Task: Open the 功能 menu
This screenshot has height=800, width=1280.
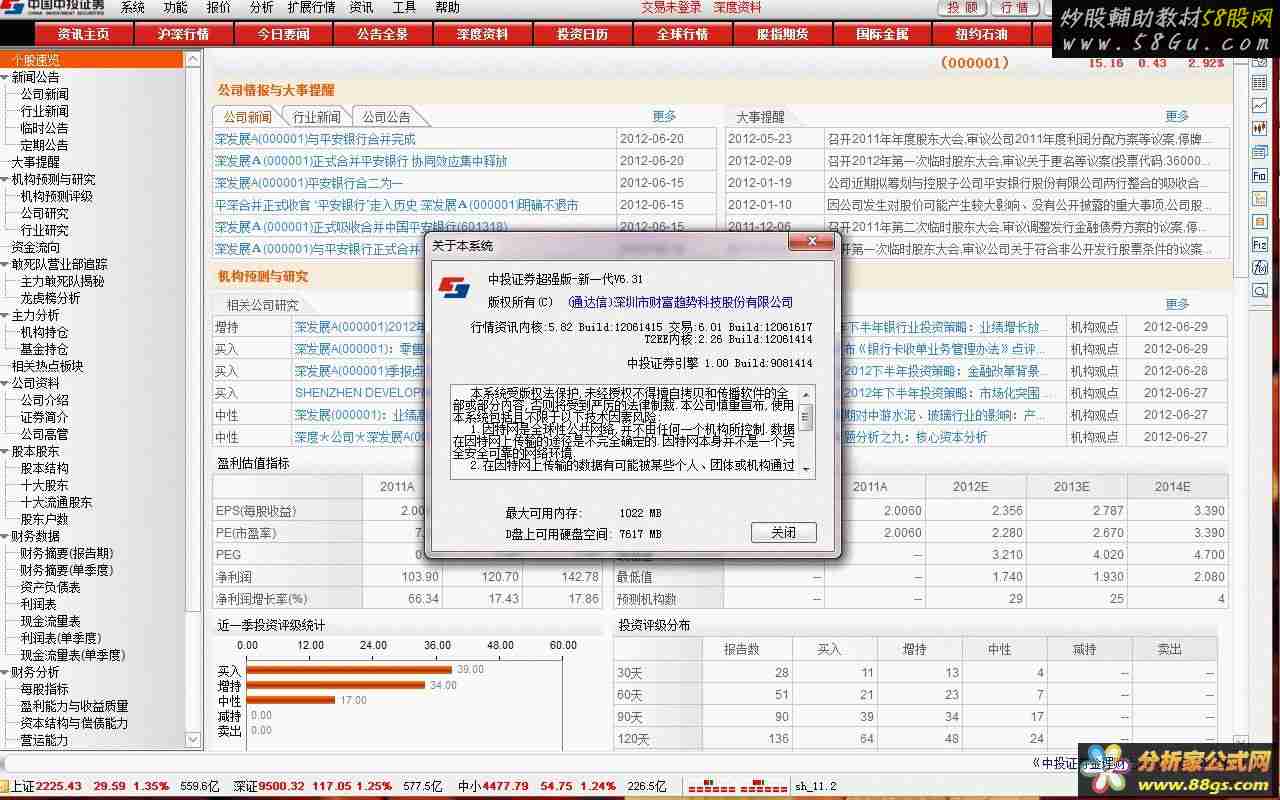Action: tap(175, 8)
